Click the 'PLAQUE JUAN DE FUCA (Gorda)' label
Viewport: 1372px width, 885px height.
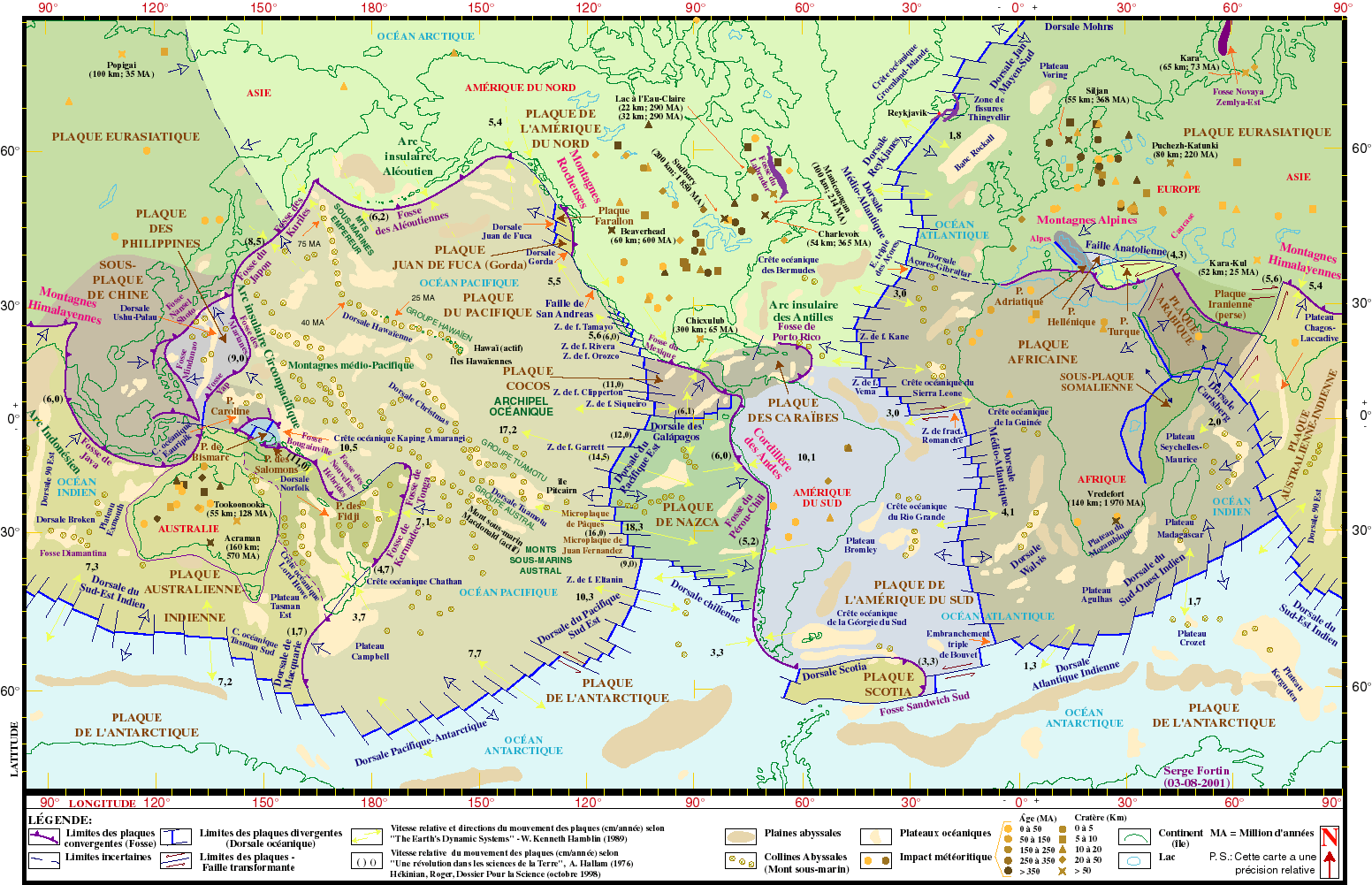tap(460, 257)
